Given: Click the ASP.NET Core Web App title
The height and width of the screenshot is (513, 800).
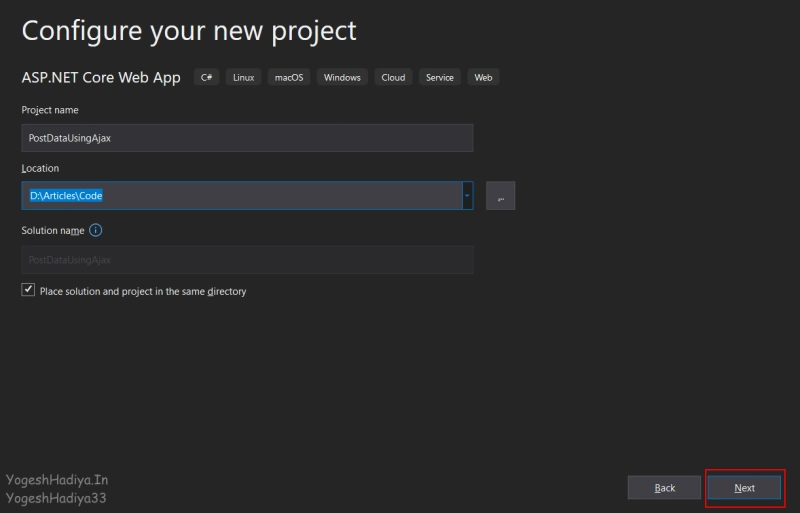Looking at the screenshot, I should 101,78.
